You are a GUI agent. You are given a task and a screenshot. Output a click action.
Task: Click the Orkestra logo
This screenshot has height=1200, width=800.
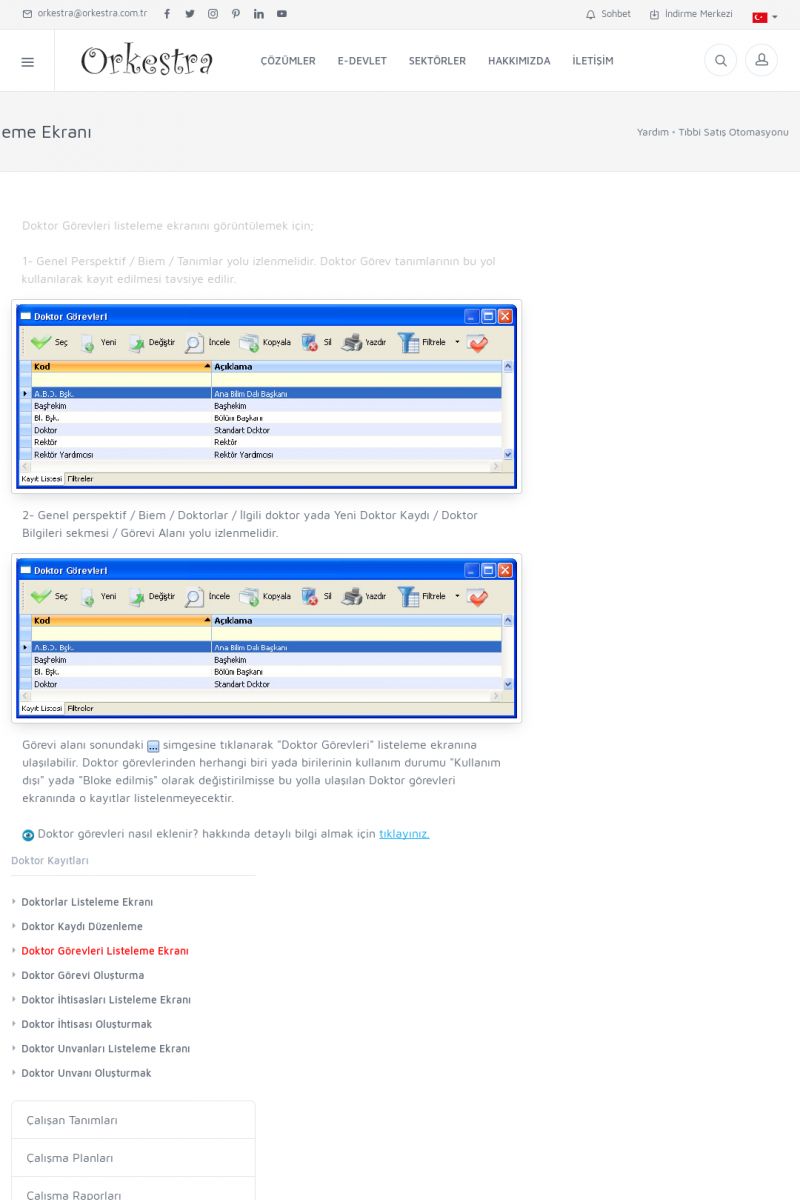(147, 61)
